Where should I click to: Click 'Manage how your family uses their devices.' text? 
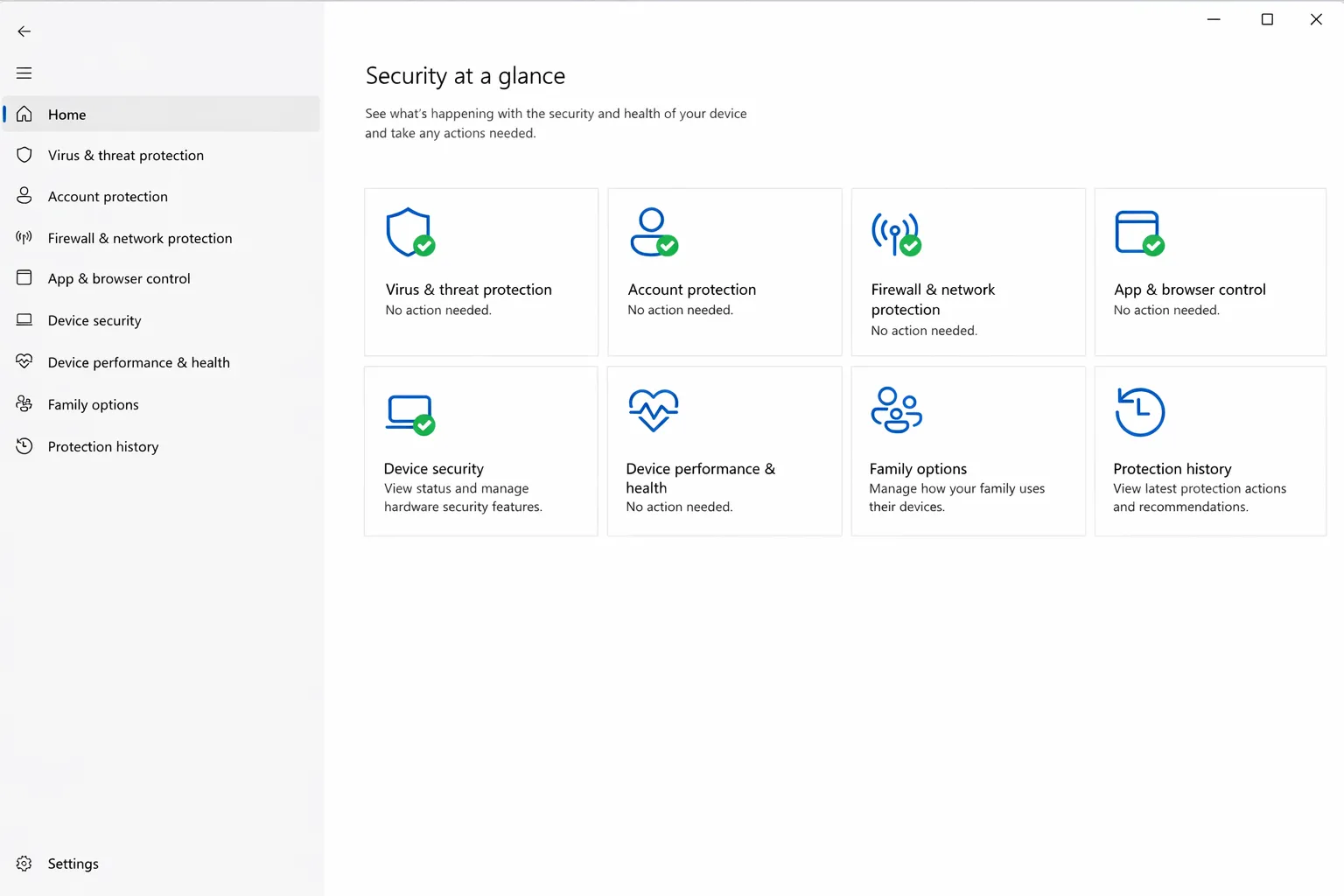tap(956, 498)
